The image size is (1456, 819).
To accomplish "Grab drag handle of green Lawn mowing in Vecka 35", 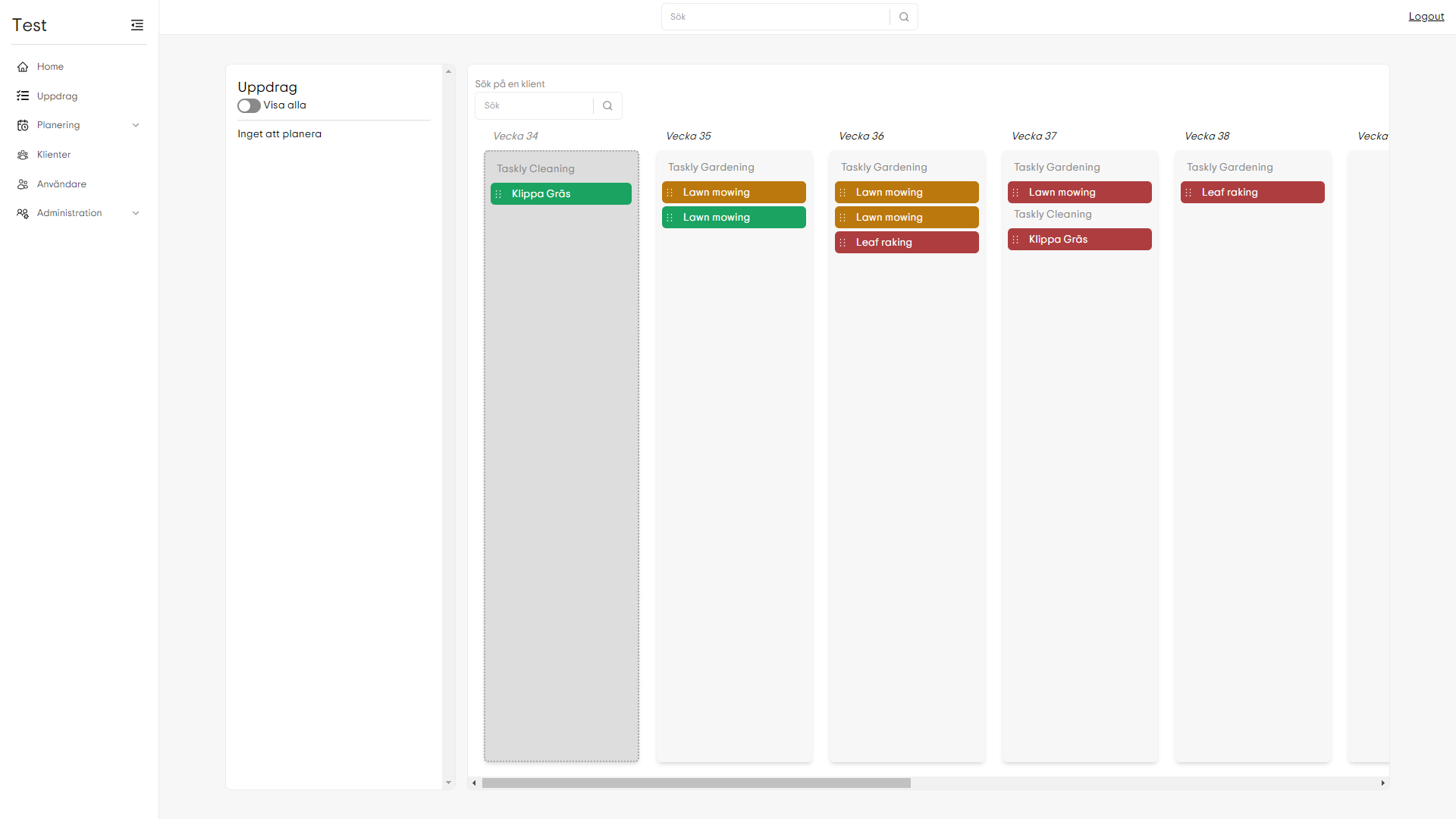I will 670,218.
